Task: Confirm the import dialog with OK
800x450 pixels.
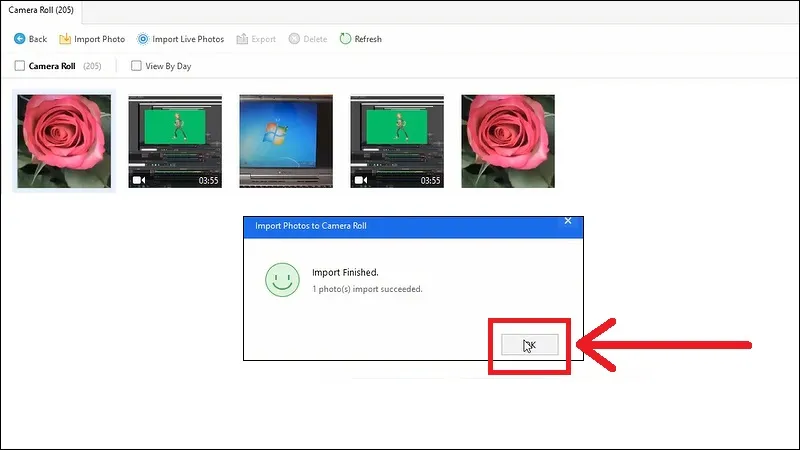Action: (530, 345)
